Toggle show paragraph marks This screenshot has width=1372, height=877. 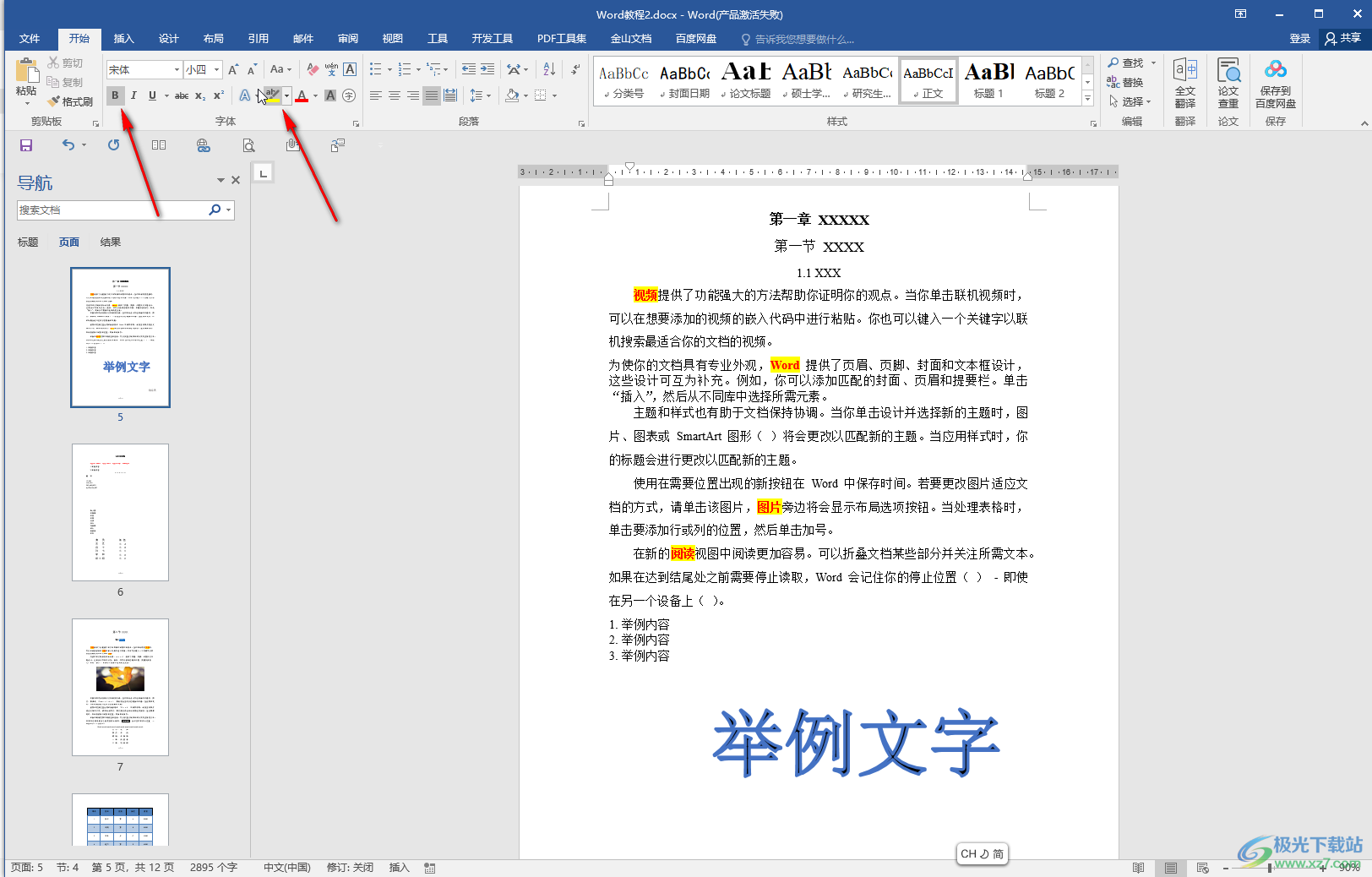click(x=575, y=69)
